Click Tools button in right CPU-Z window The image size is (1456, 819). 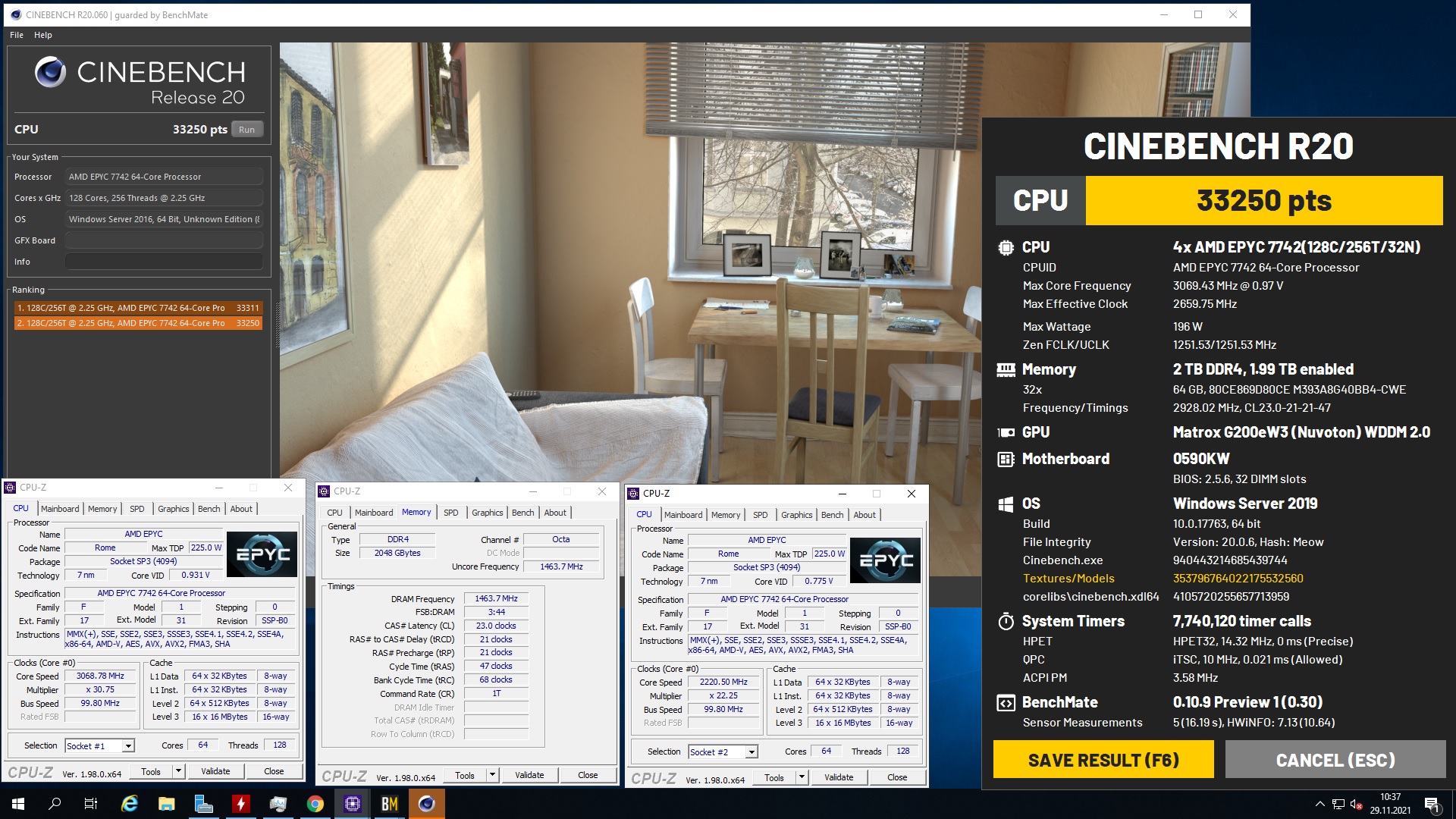coord(774,777)
